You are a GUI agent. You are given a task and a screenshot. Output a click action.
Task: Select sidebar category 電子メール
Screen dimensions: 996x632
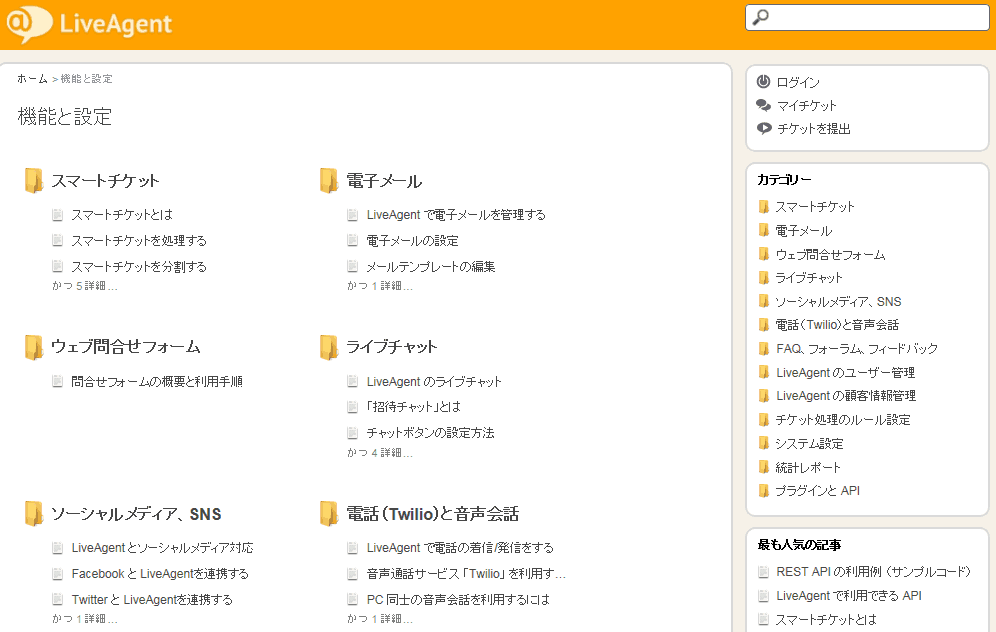click(x=804, y=231)
